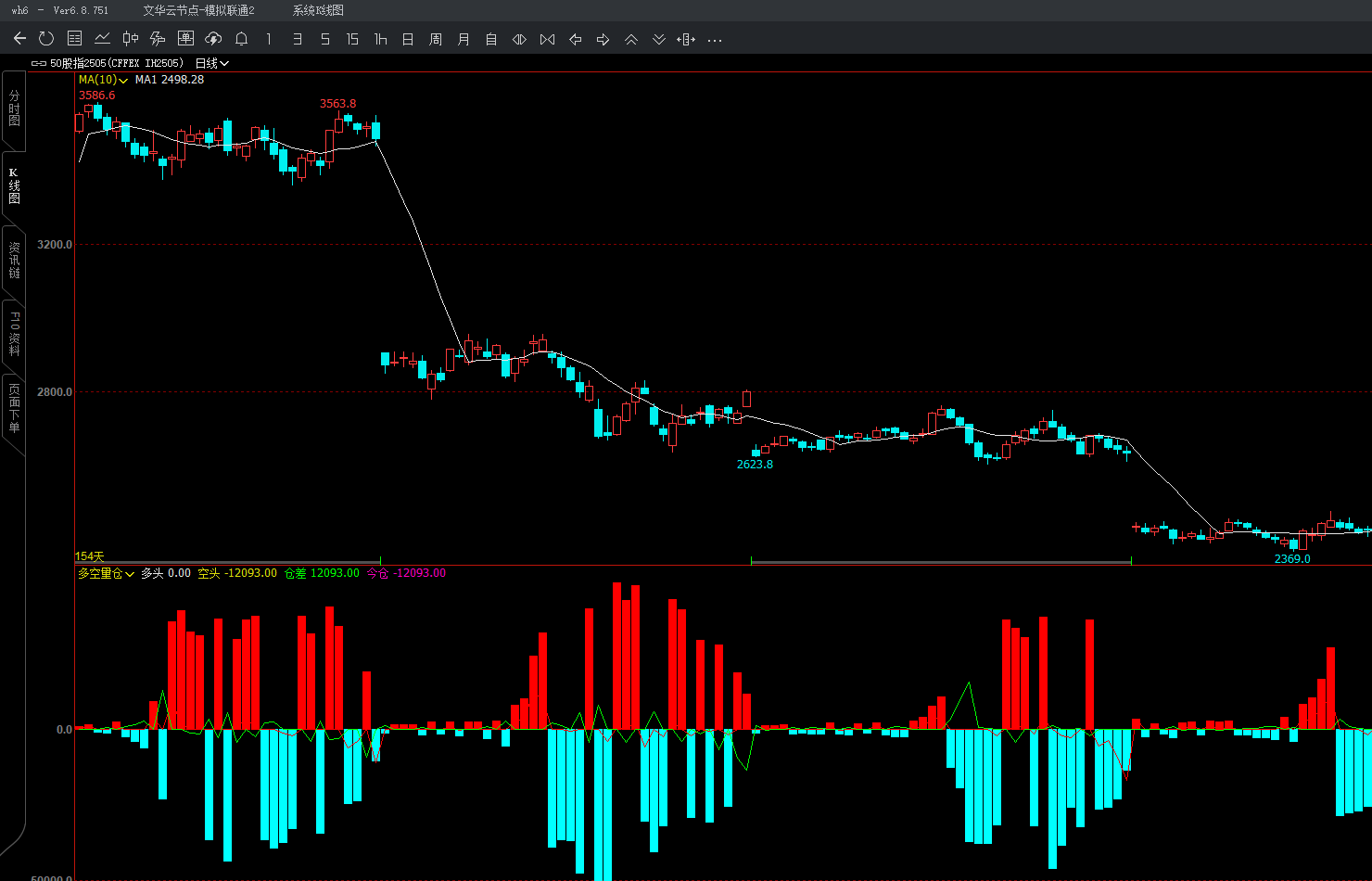Click the gray range bar under chart
The height and width of the screenshot is (881, 1372).
click(x=941, y=562)
